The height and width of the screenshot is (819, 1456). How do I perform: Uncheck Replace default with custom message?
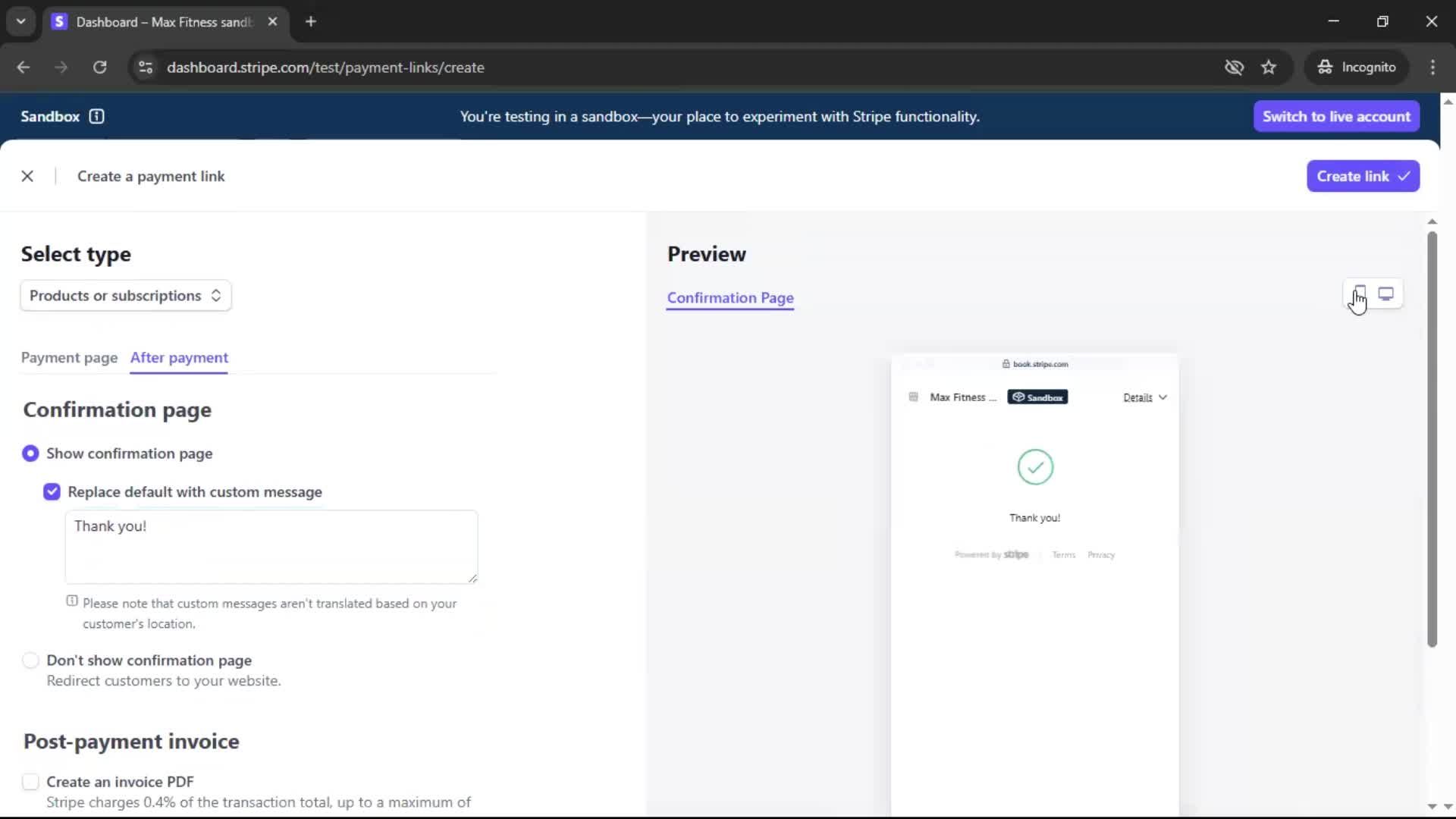click(x=52, y=492)
